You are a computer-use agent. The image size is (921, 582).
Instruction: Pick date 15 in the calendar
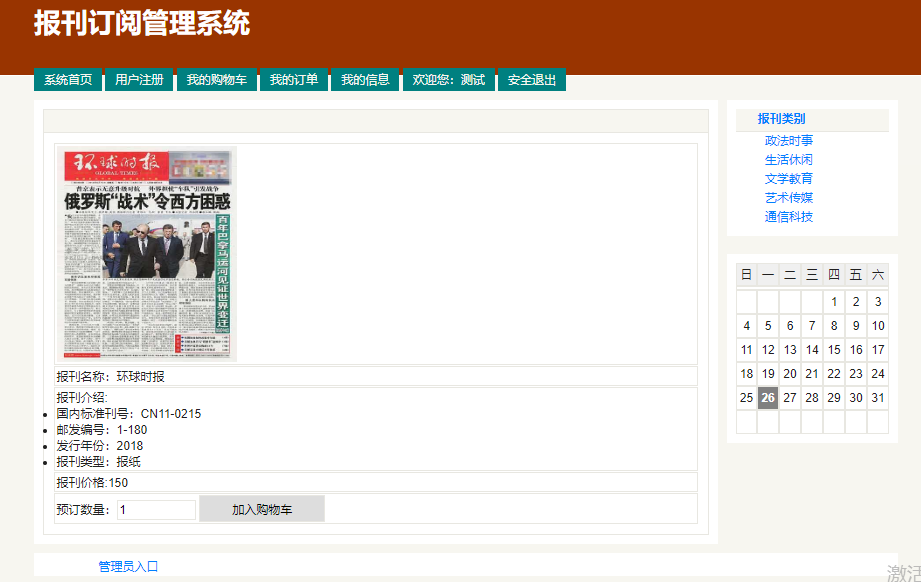coord(834,350)
